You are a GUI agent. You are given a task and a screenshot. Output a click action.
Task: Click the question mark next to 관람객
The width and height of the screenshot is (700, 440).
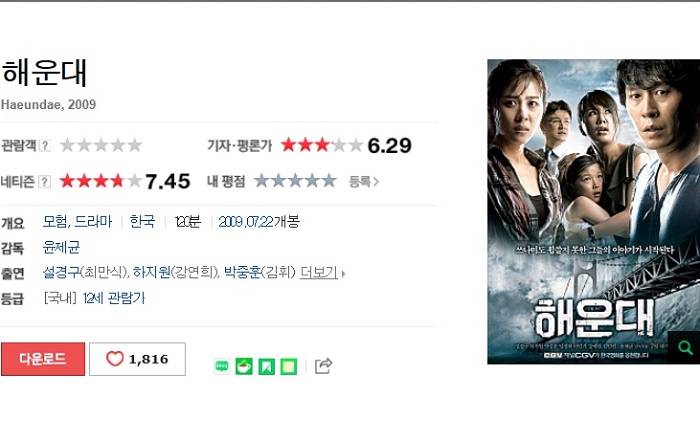[x=45, y=145]
